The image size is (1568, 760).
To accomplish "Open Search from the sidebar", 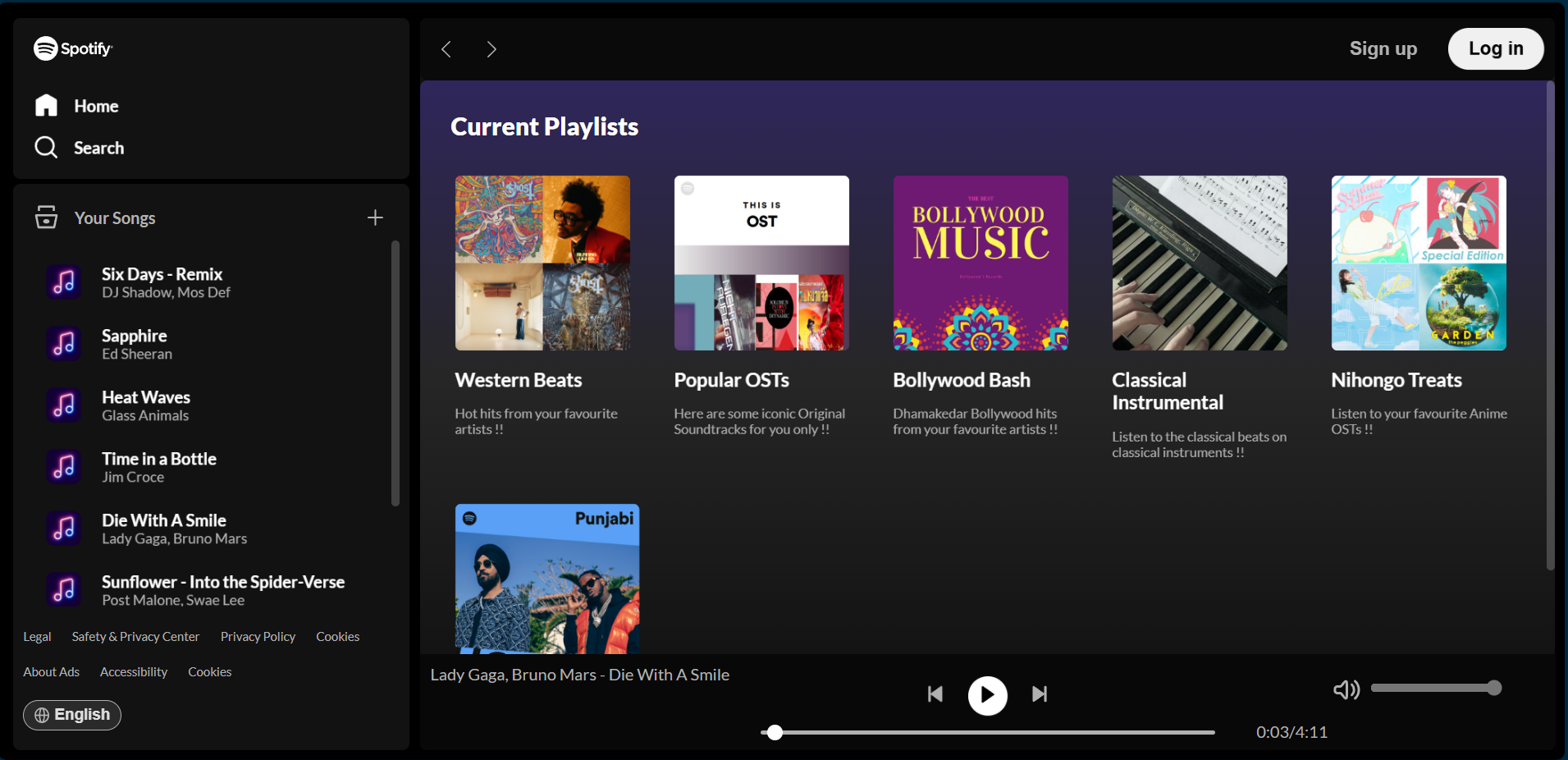I will click(98, 148).
